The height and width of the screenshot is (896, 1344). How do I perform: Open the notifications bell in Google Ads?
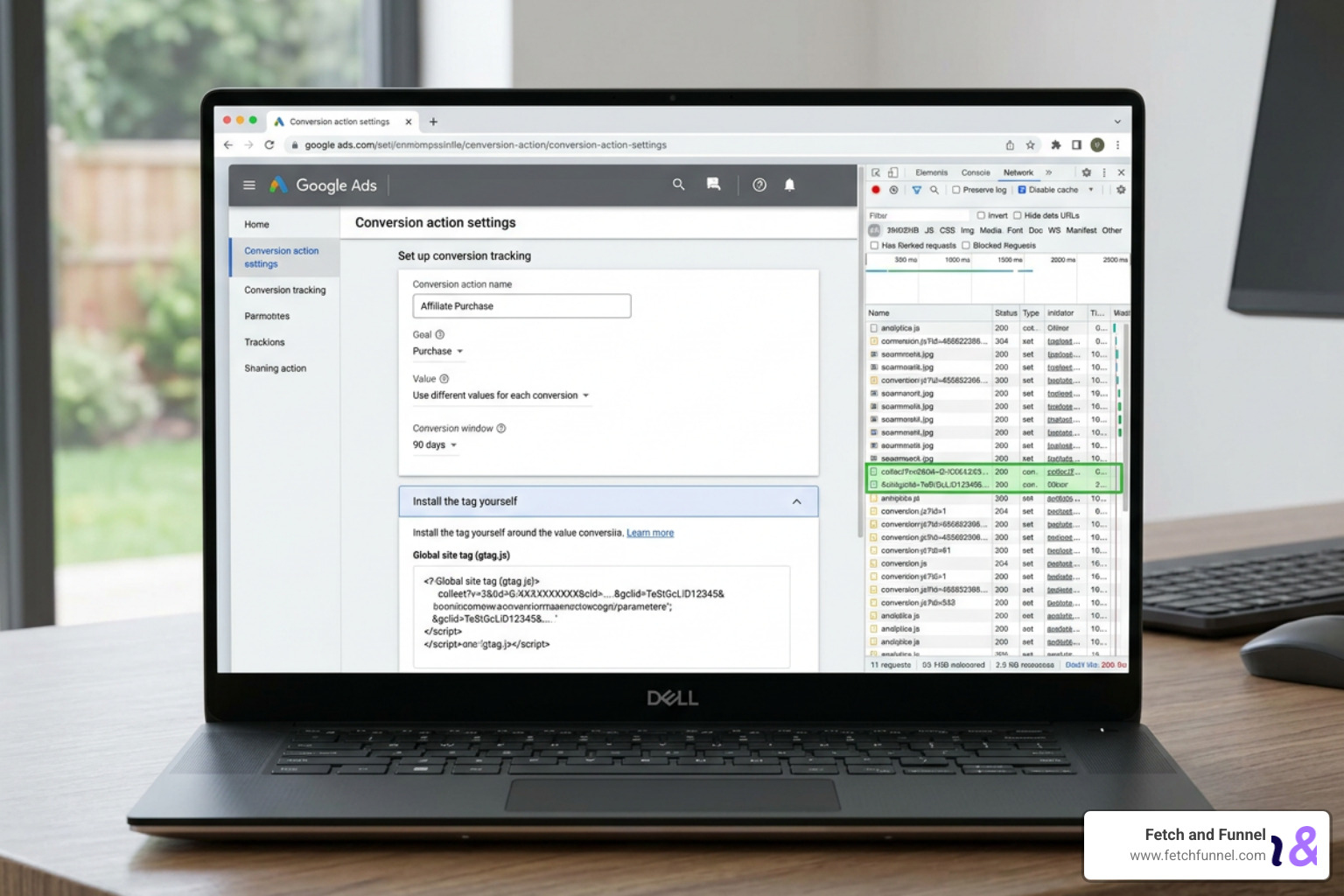[x=789, y=185]
